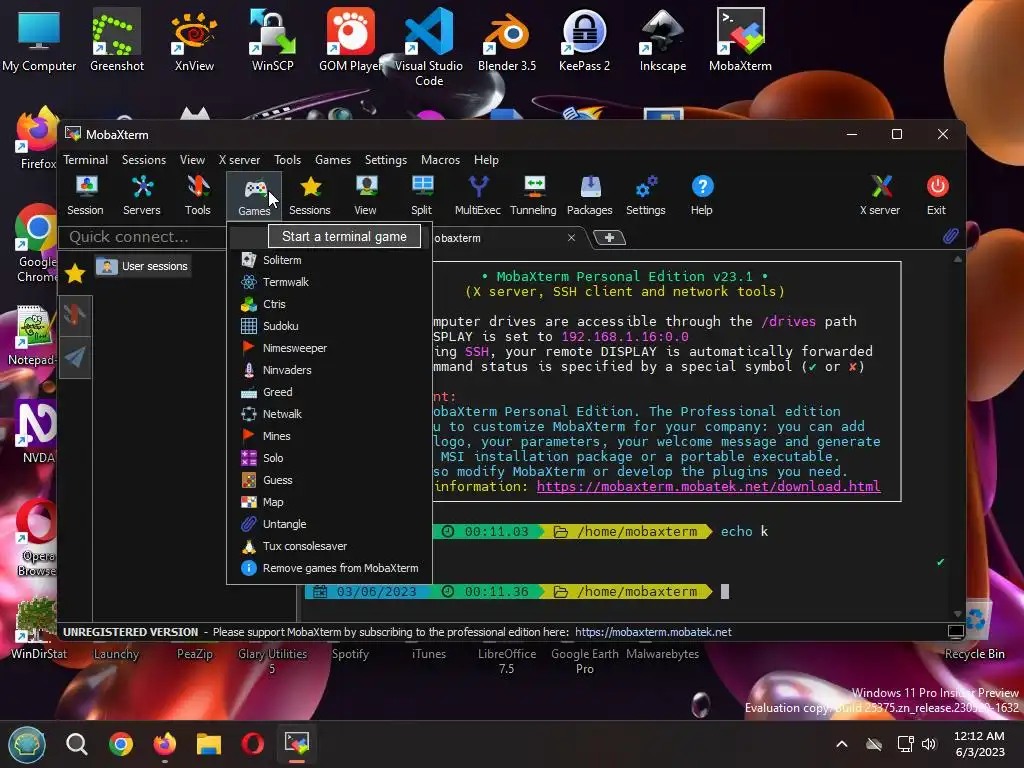Open taskbar search magnifier
This screenshot has height=768, width=1024.
pyautogui.click(x=76, y=744)
